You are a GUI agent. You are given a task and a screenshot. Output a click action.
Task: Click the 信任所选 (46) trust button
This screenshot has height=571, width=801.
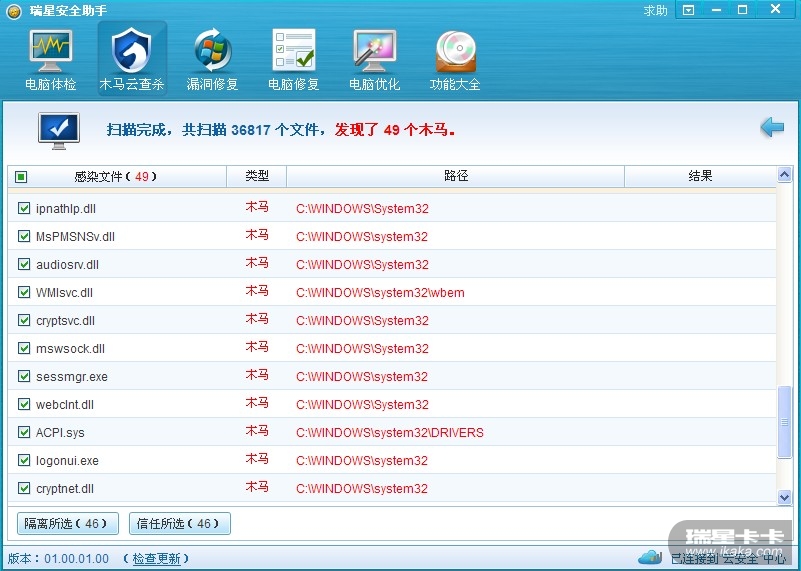[180, 524]
